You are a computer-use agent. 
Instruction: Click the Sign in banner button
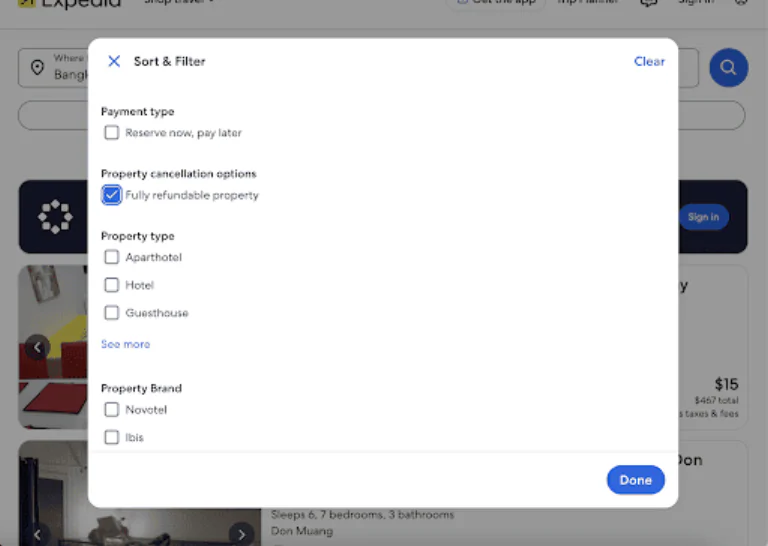coord(703,217)
